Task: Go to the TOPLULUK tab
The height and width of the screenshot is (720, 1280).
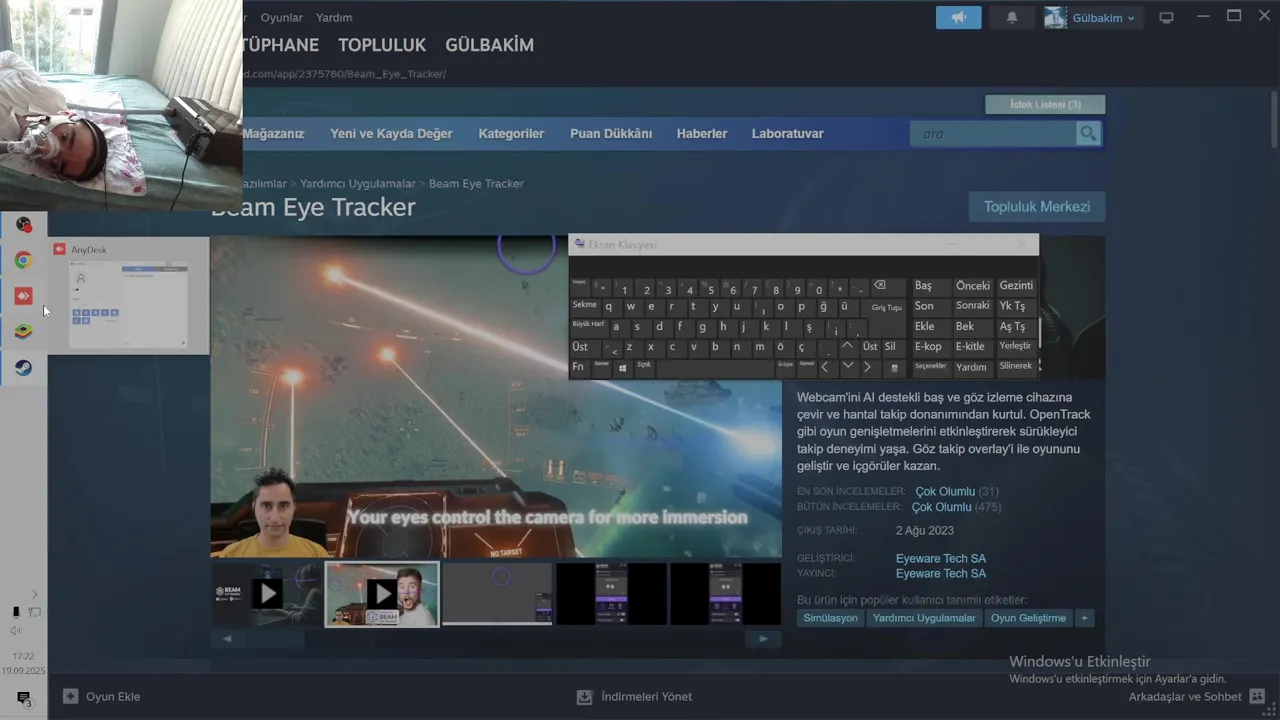Action: point(382,45)
